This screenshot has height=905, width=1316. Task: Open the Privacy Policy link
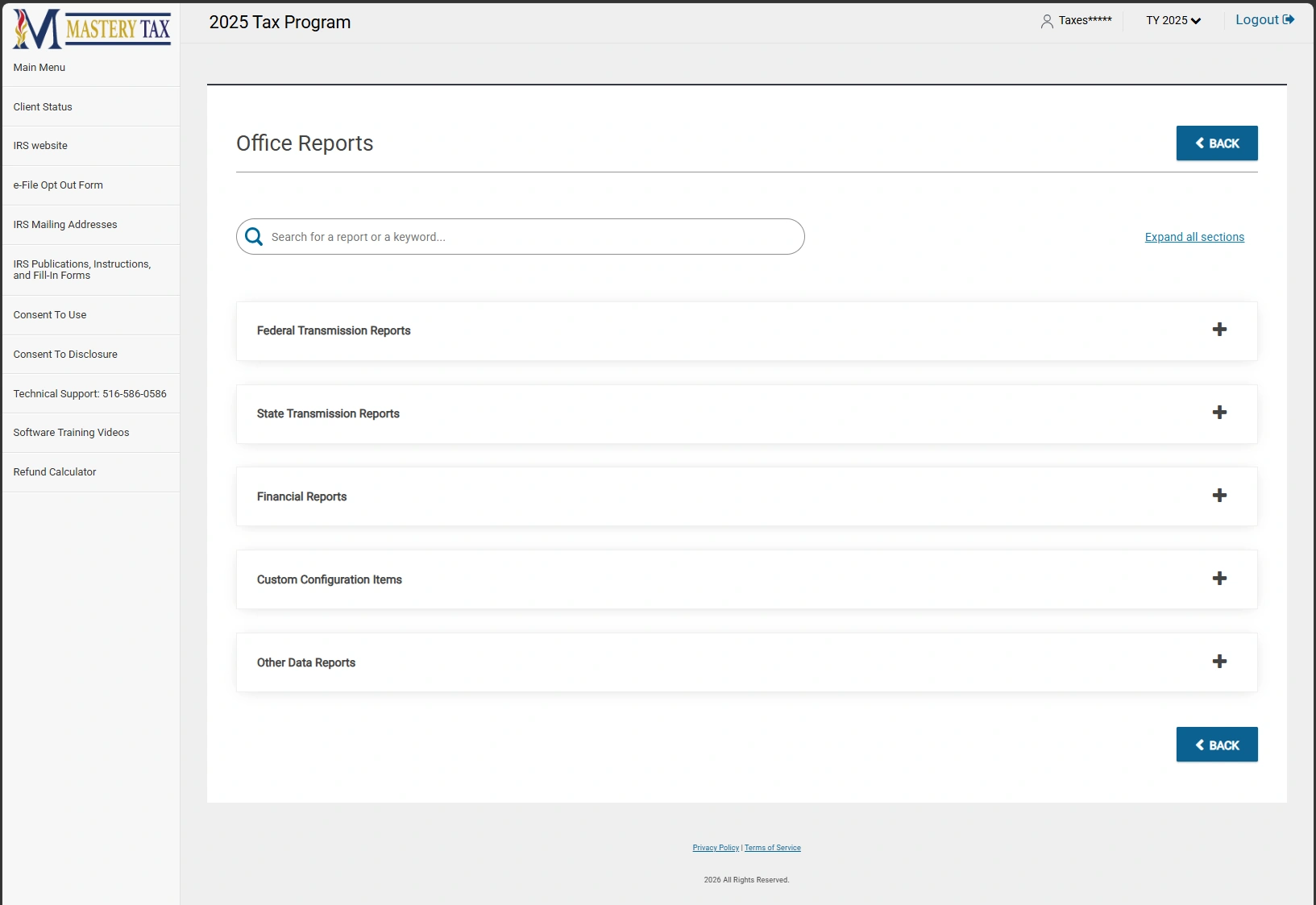[716, 848]
